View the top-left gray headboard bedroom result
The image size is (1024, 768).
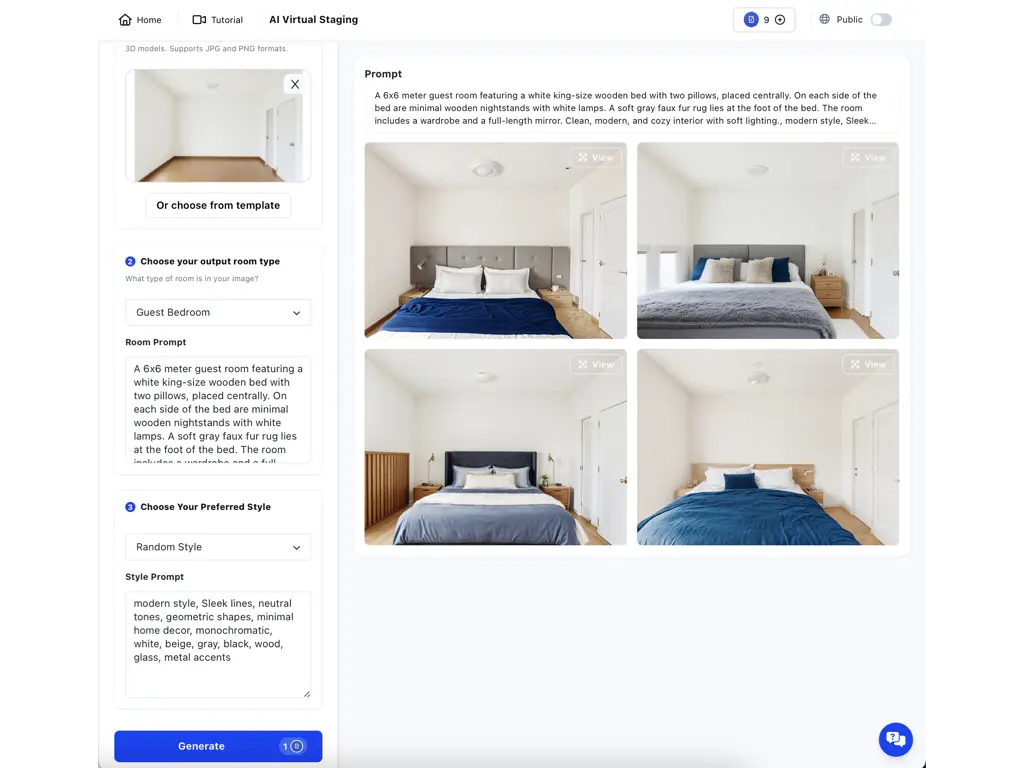click(596, 157)
